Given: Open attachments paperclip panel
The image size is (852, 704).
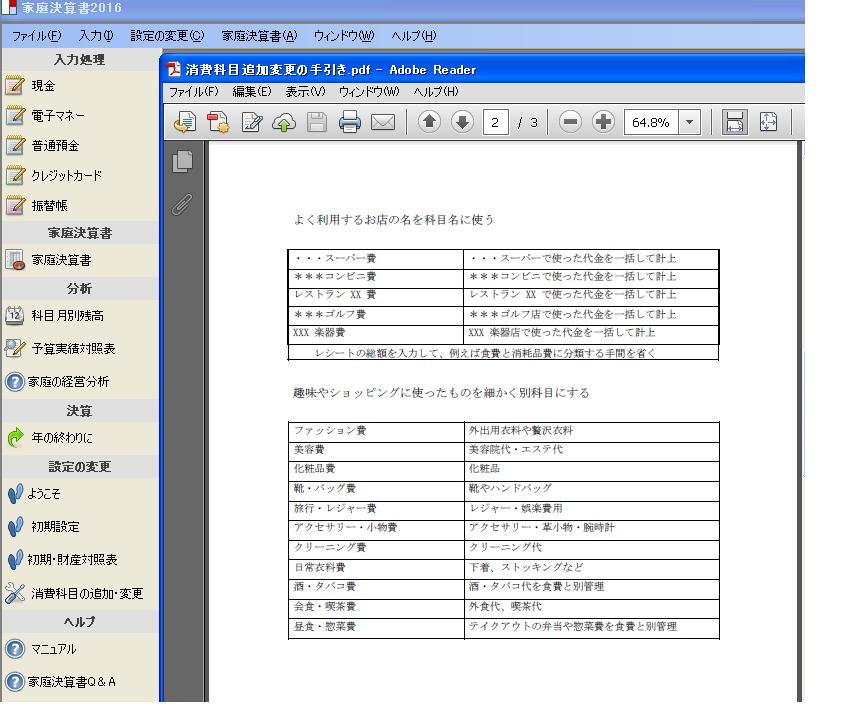Looking at the screenshot, I should click(182, 205).
